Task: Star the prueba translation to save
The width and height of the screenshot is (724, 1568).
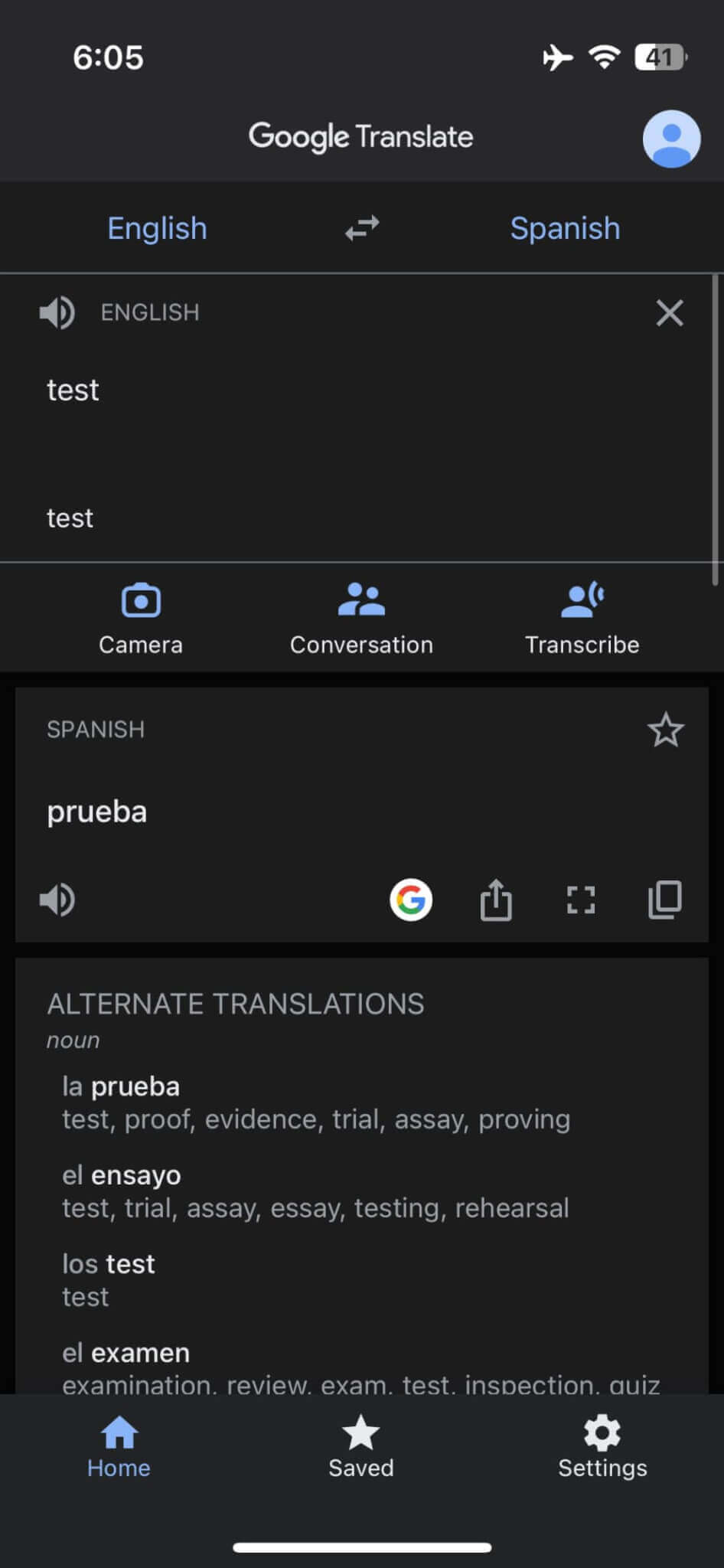Action: point(665,730)
